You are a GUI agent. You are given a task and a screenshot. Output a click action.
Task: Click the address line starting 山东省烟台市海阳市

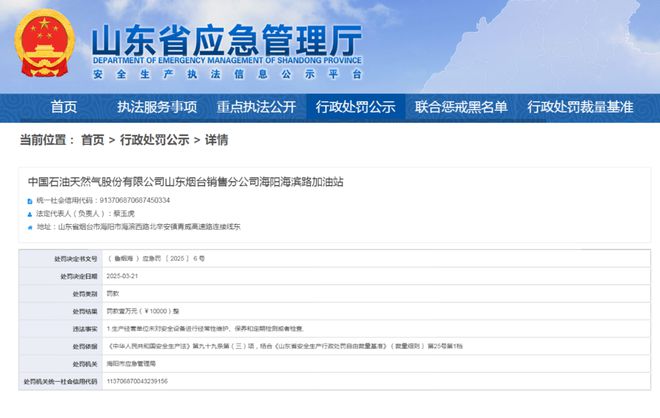point(149,227)
